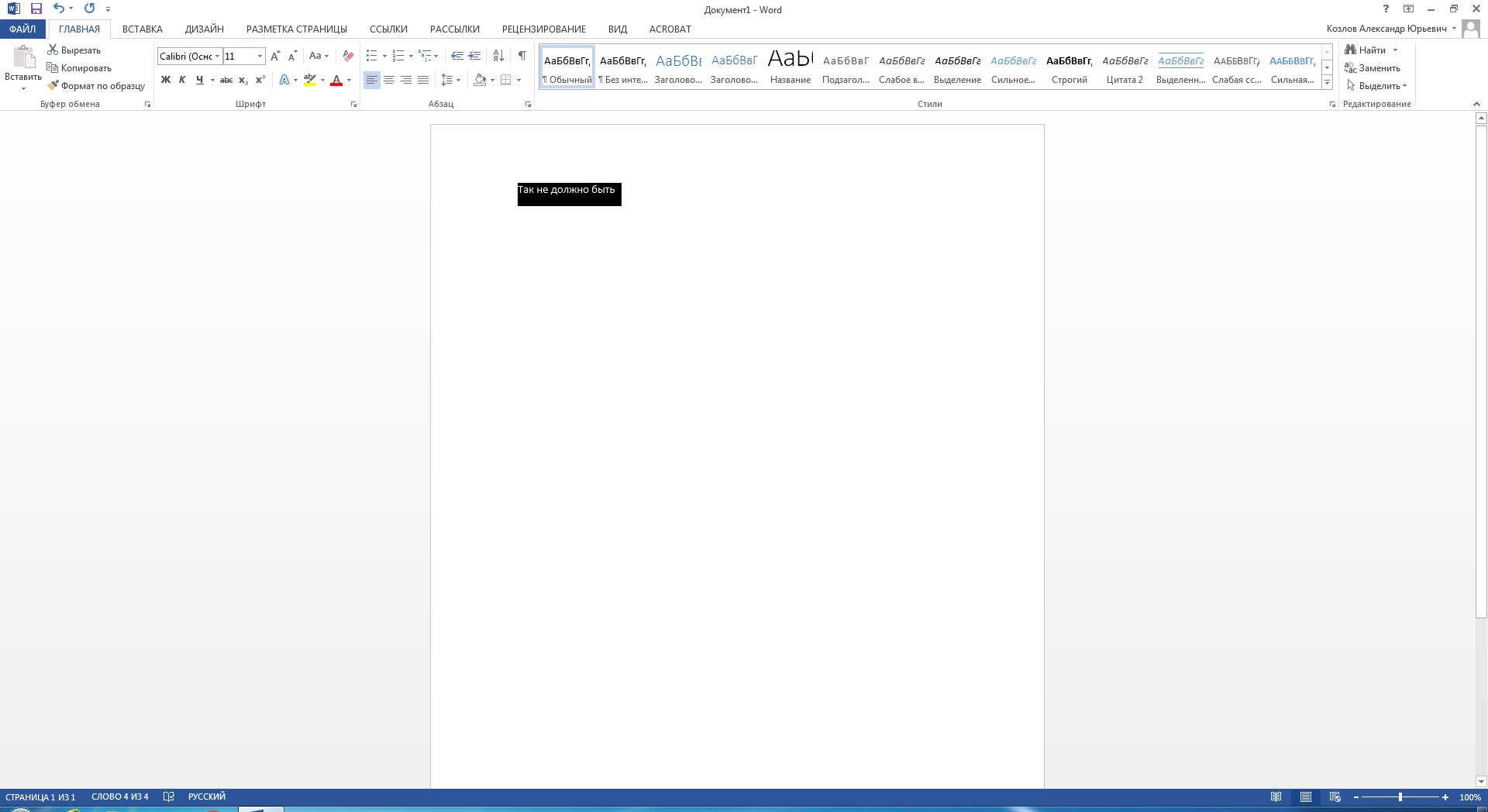Clear all formatting with the eraser icon

[348, 56]
